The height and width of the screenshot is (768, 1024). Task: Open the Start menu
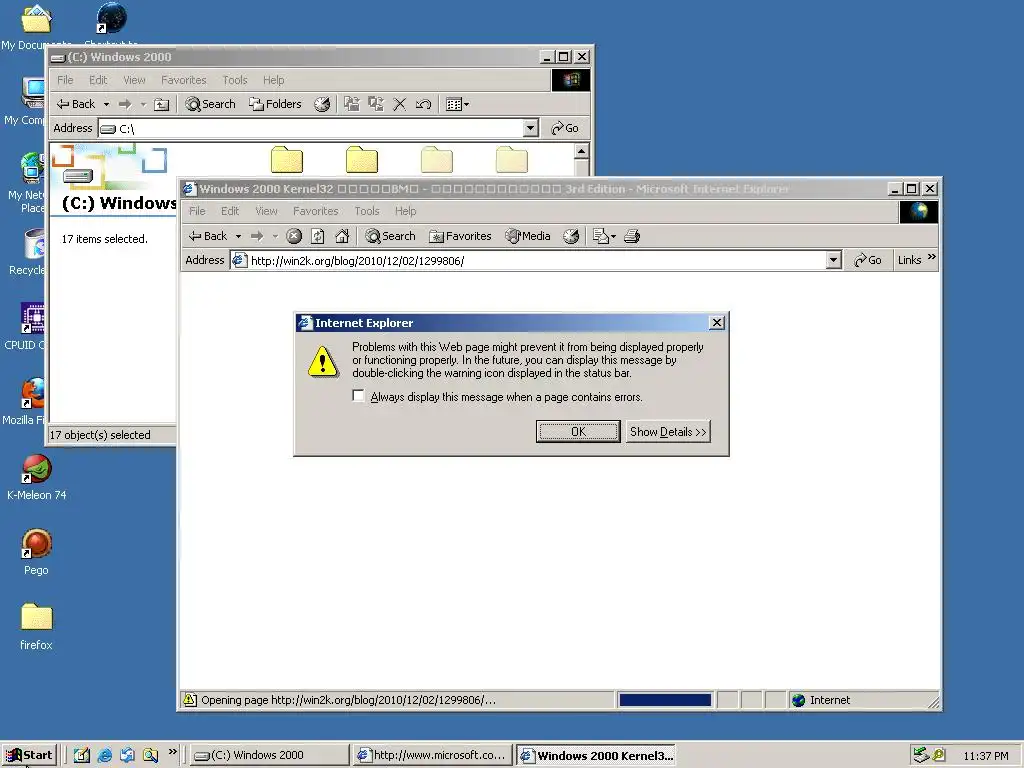point(29,755)
